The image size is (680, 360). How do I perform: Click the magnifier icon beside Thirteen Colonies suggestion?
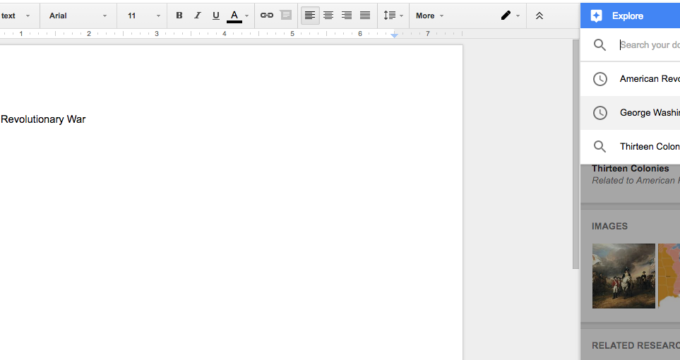click(600, 147)
